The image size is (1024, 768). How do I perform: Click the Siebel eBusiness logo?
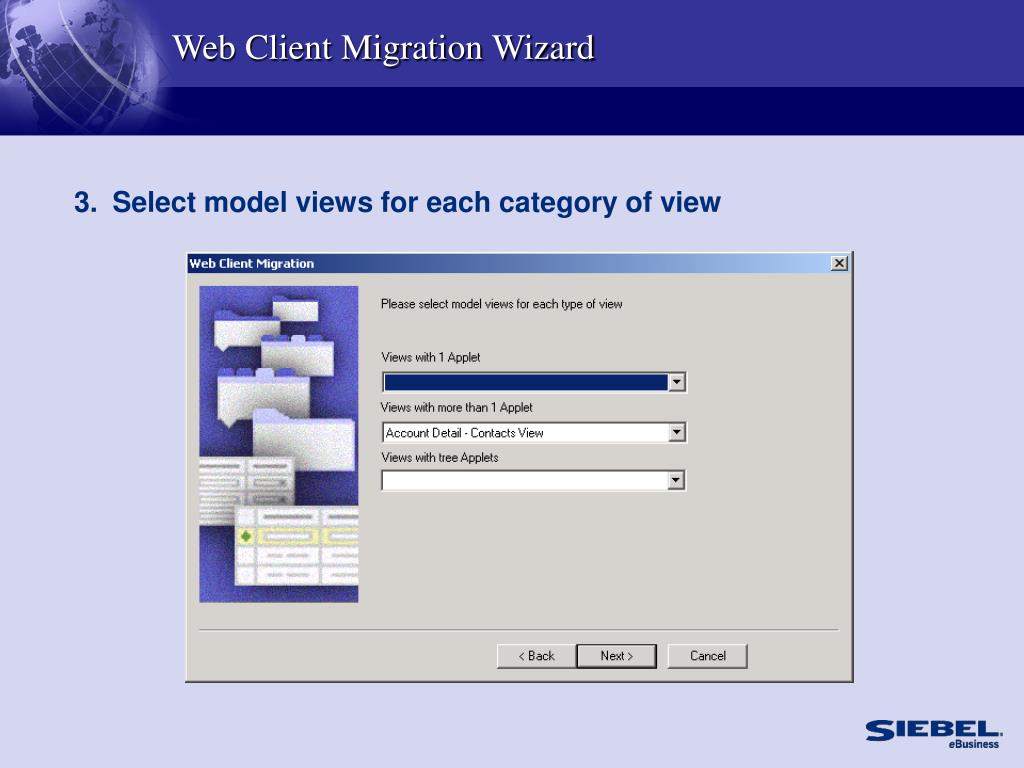pos(934,734)
